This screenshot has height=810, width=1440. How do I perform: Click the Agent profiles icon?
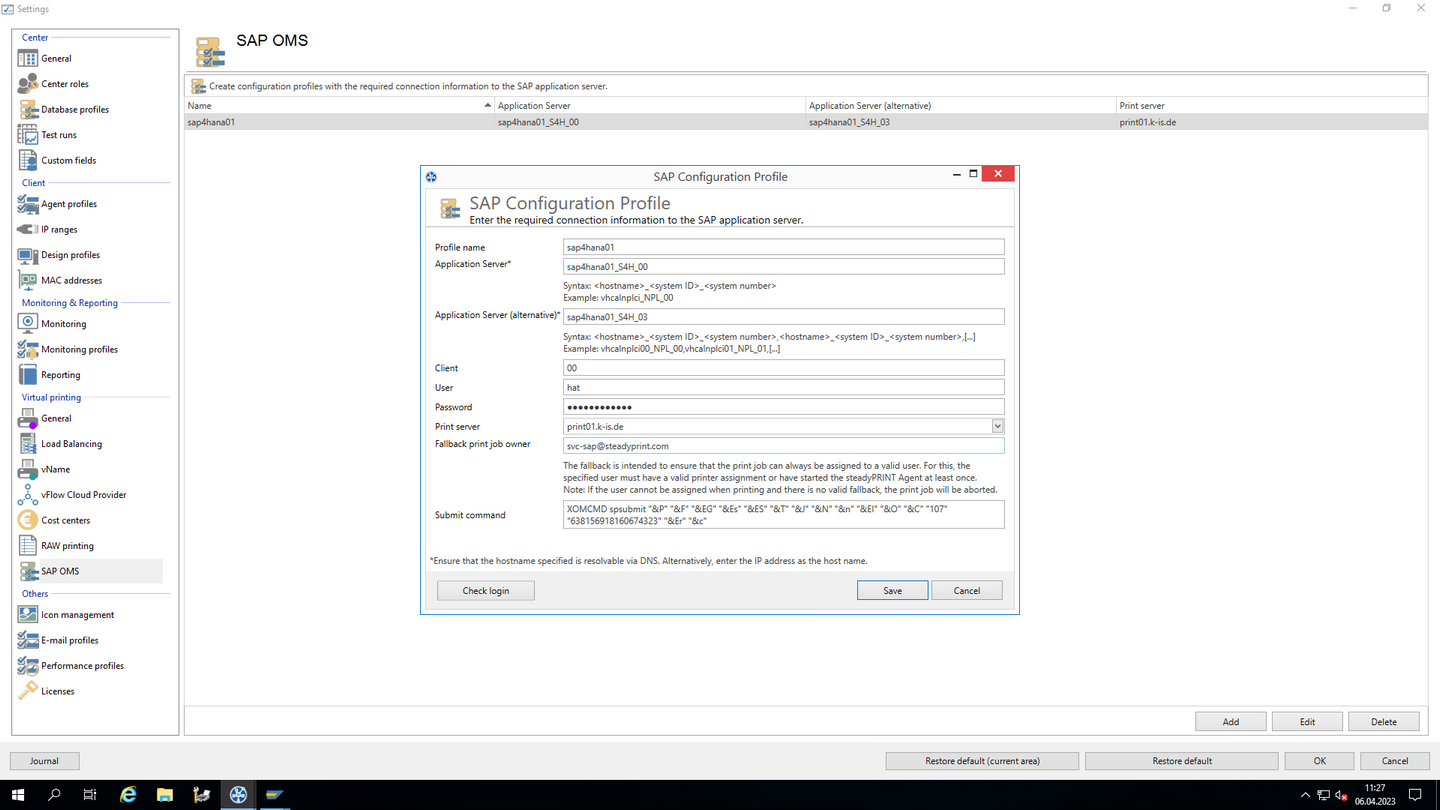click(28, 204)
